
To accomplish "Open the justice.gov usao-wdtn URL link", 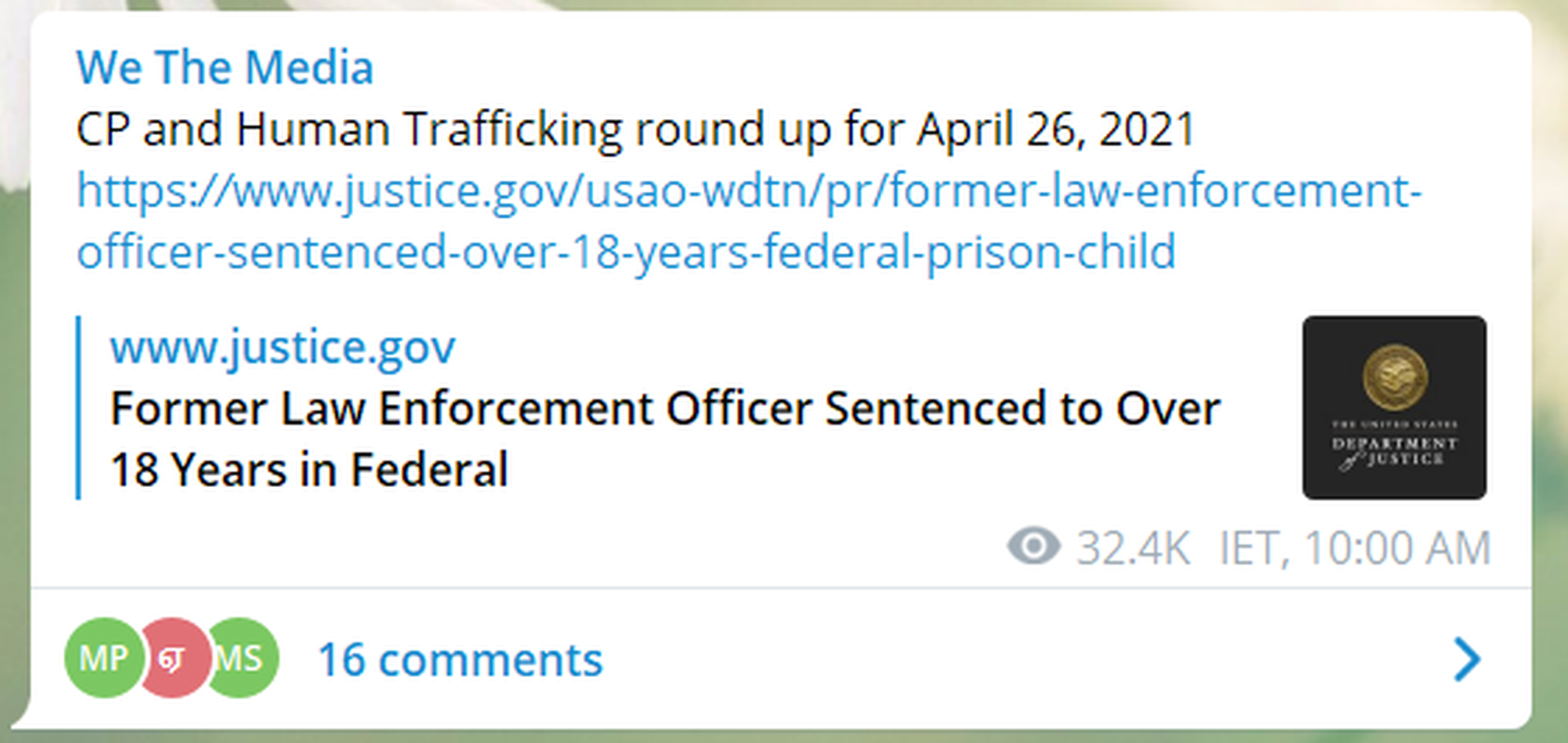I will (748, 191).
